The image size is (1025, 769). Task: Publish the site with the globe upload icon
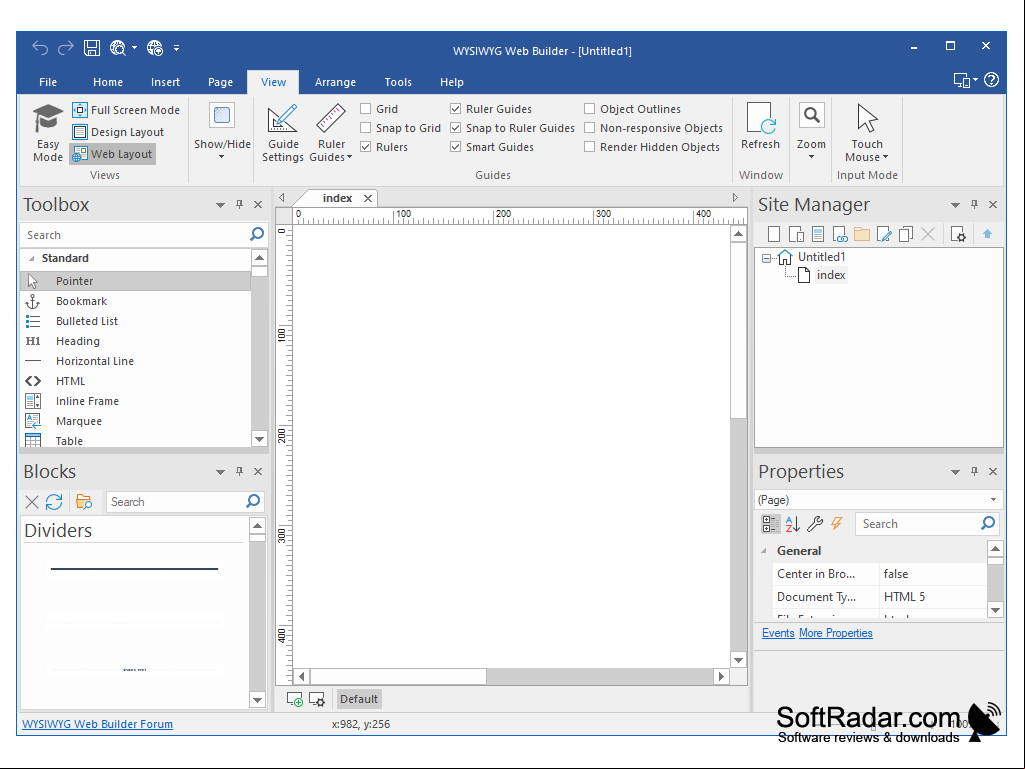tap(155, 48)
